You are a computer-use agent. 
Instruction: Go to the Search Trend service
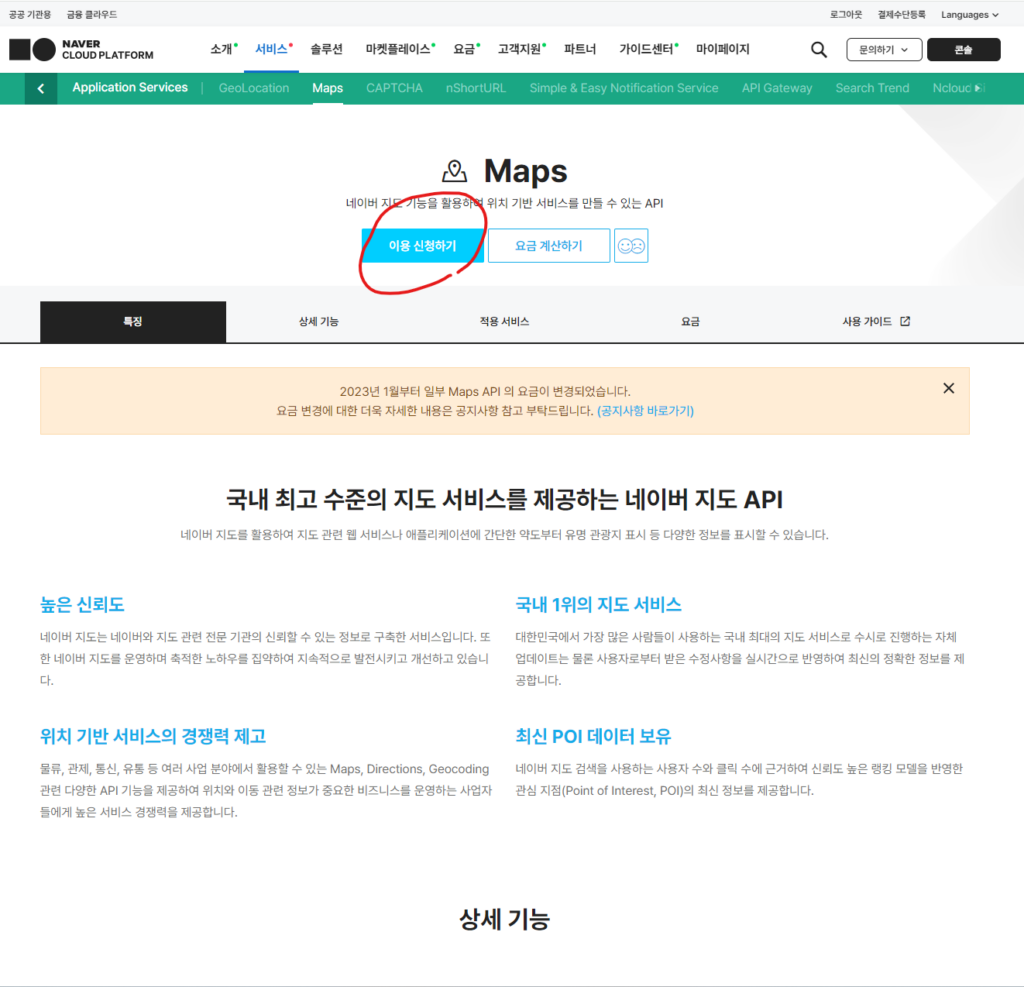click(872, 88)
